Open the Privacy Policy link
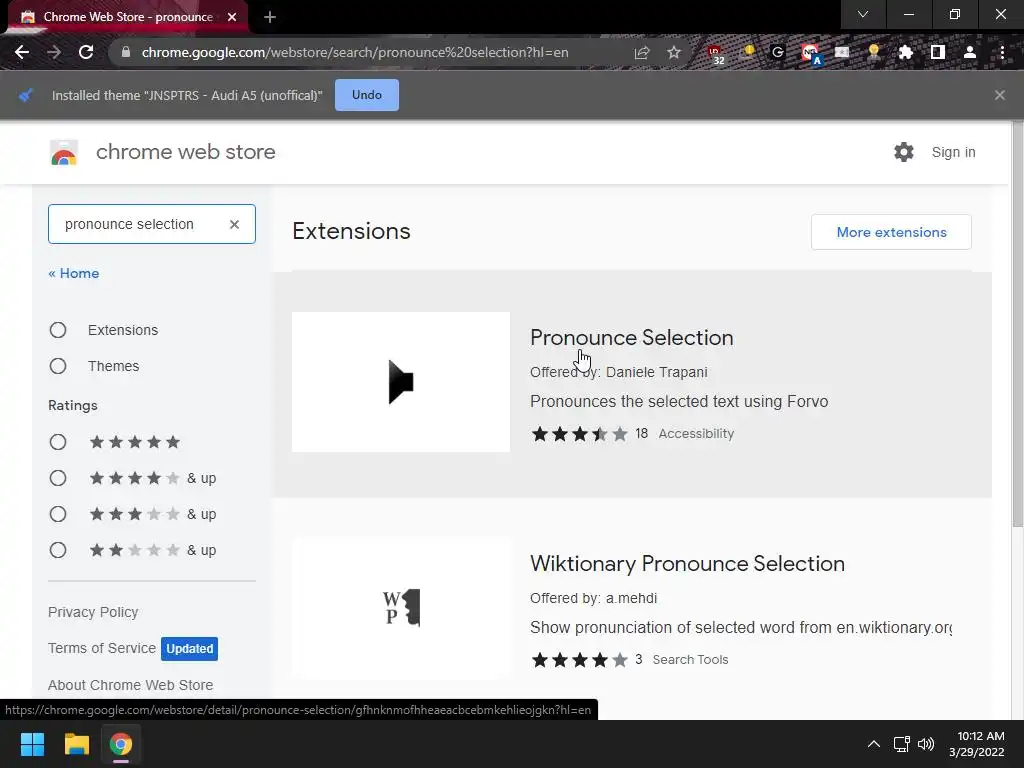 (93, 612)
